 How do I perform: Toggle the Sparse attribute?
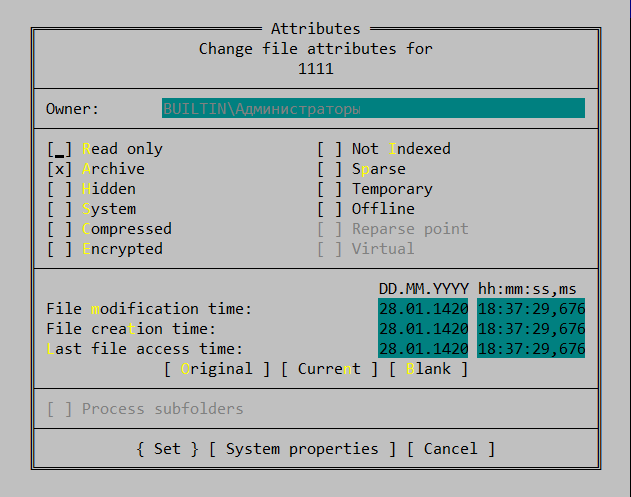pos(361,169)
